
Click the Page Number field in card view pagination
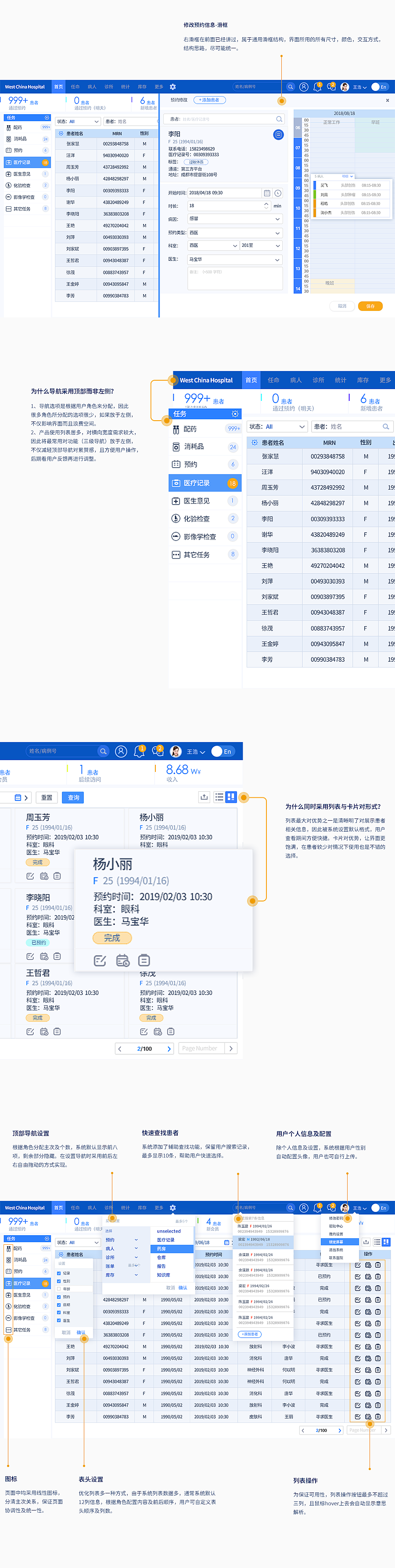201,1048
